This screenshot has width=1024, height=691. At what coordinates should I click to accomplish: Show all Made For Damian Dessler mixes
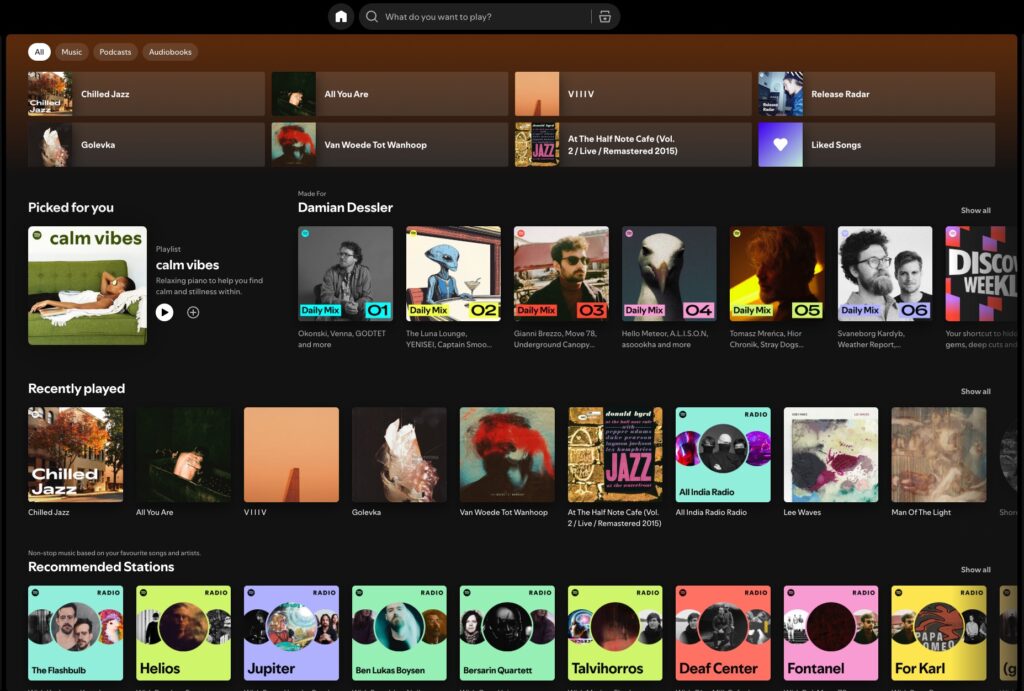[975, 211]
